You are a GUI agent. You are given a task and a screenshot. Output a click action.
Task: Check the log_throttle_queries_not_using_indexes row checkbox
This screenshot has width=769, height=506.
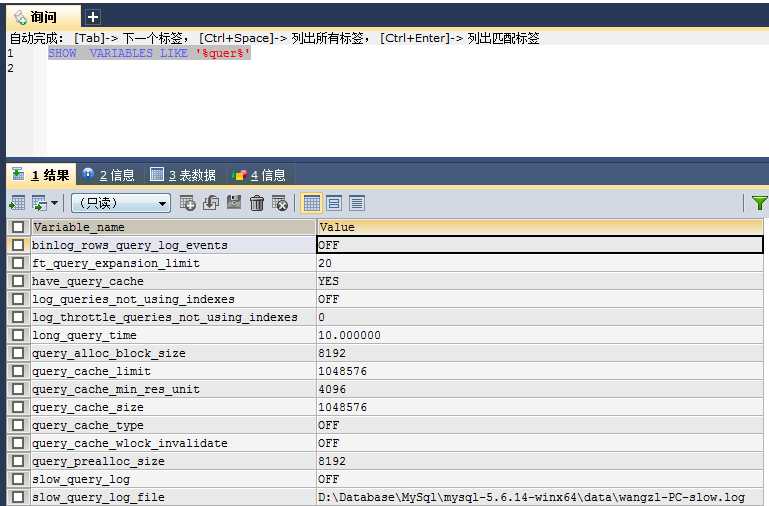[18, 317]
